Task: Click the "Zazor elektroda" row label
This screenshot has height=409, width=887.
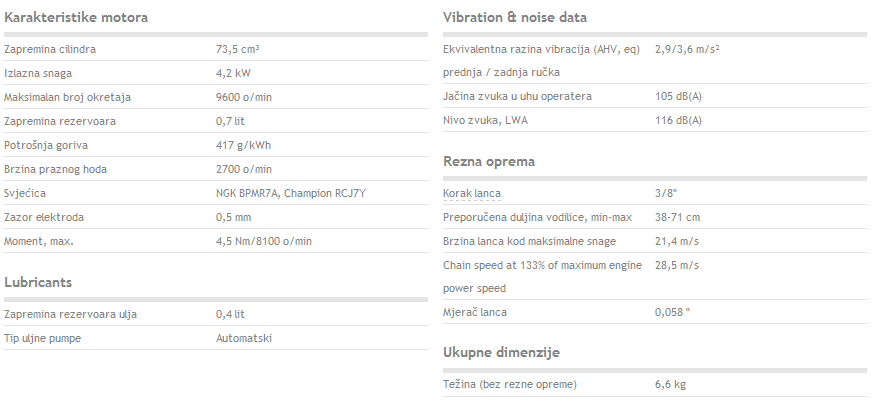Action: [x=45, y=217]
